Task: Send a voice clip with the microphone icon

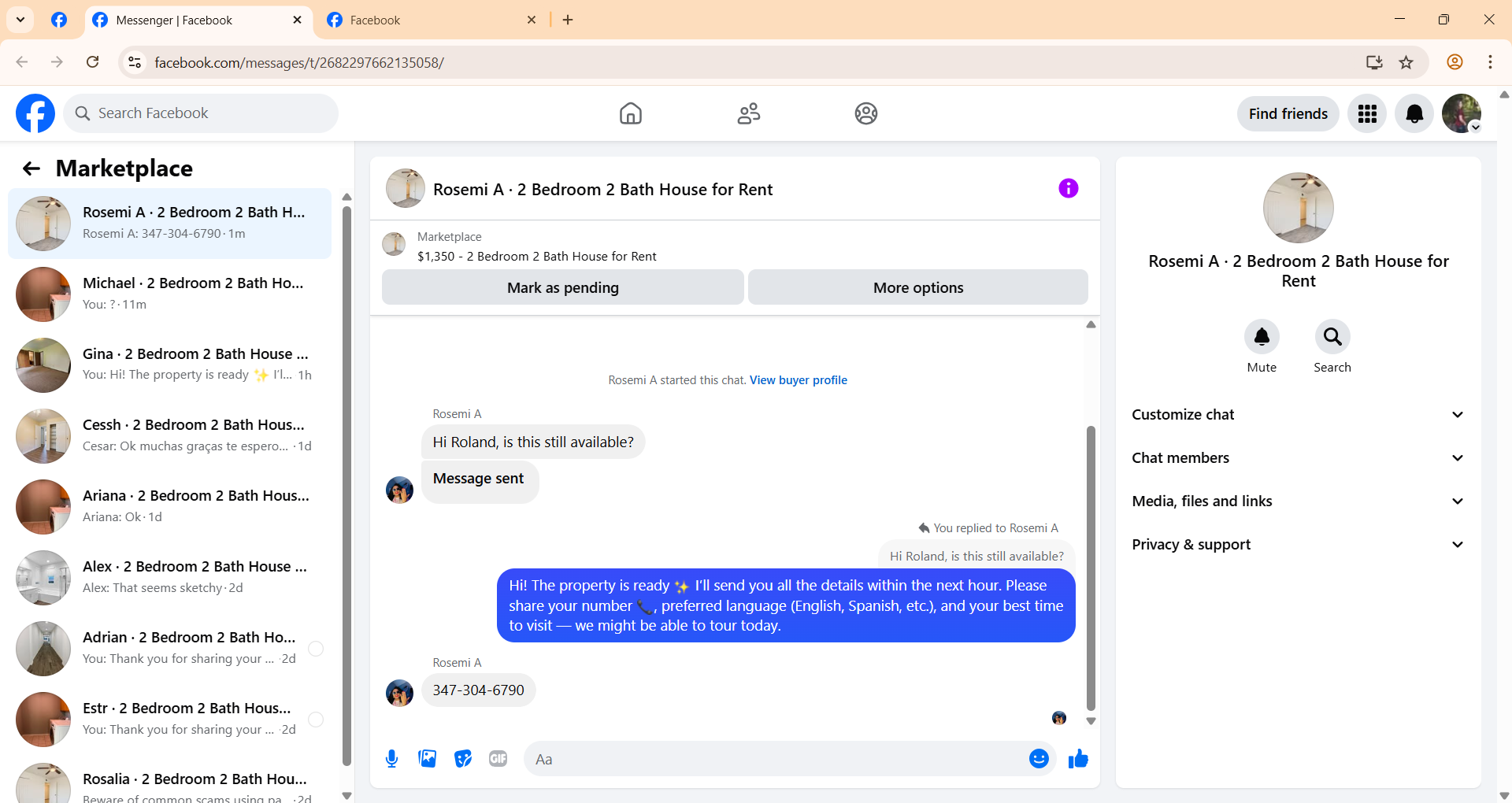Action: point(392,759)
